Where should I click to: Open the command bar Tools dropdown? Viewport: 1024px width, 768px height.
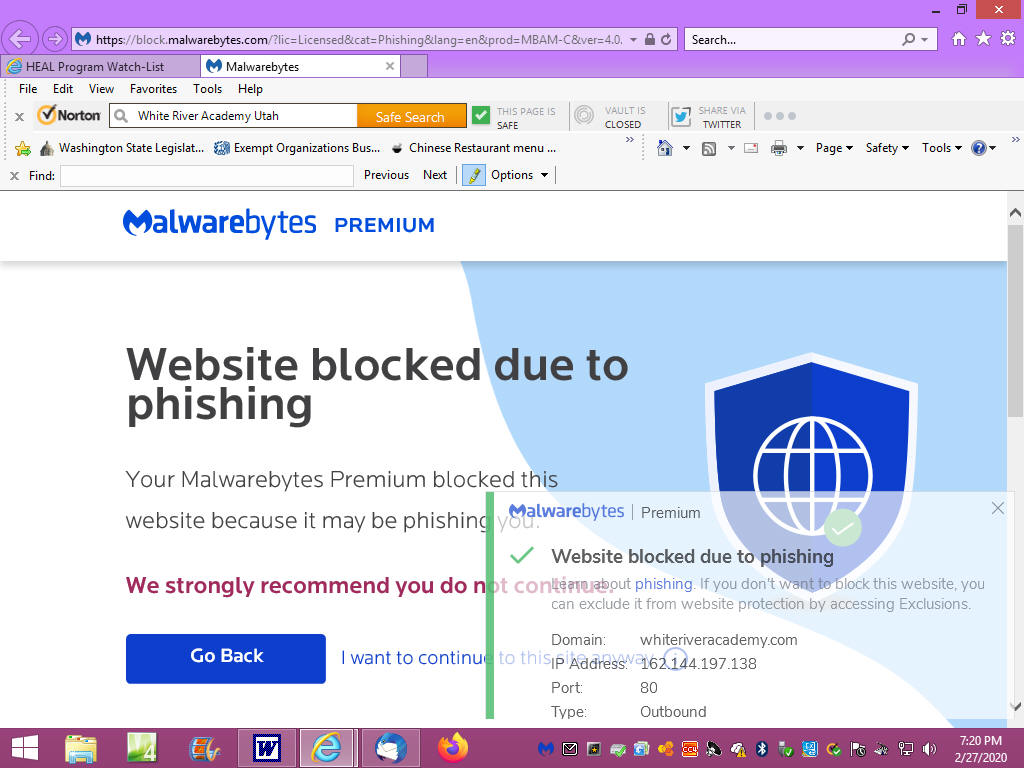point(942,148)
